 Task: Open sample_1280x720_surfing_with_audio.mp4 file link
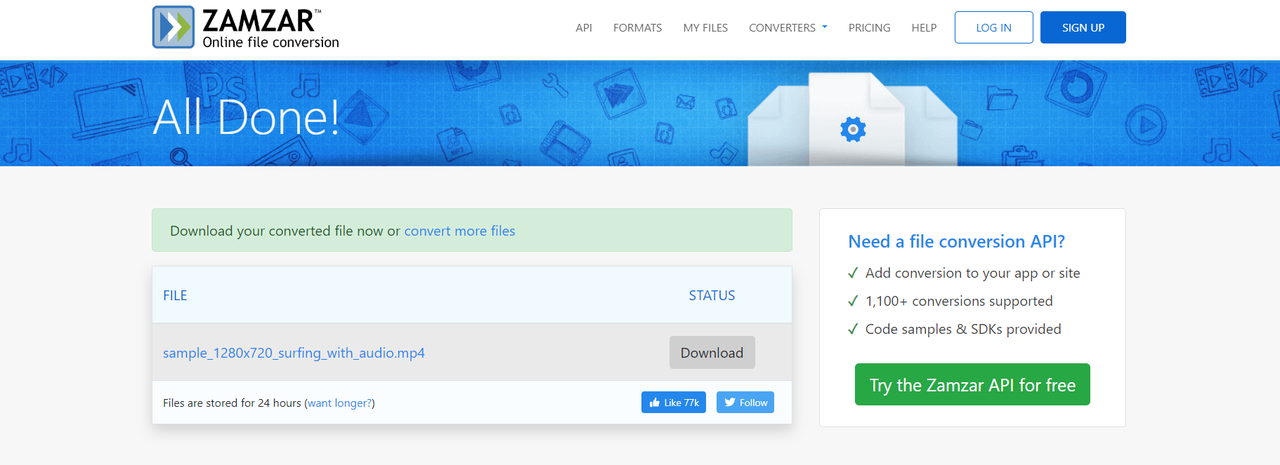pyautogui.click(x=294, y=353)
